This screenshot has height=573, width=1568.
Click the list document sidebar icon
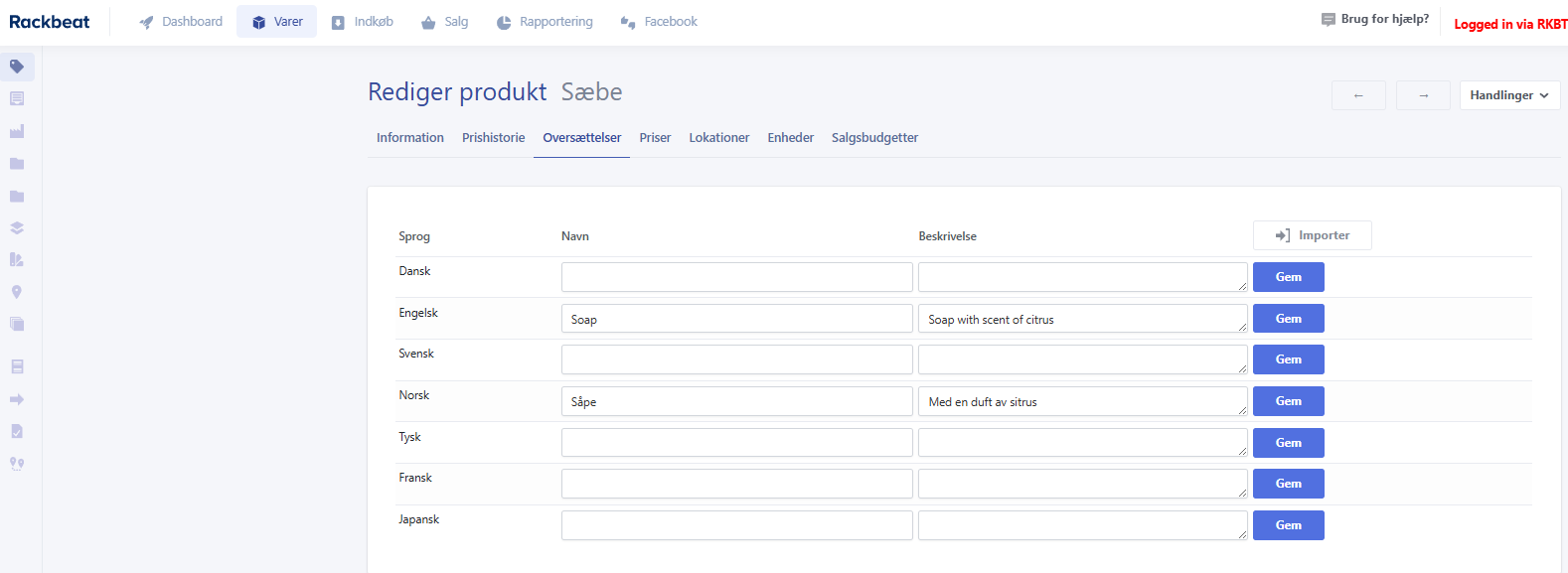point(17,98)
